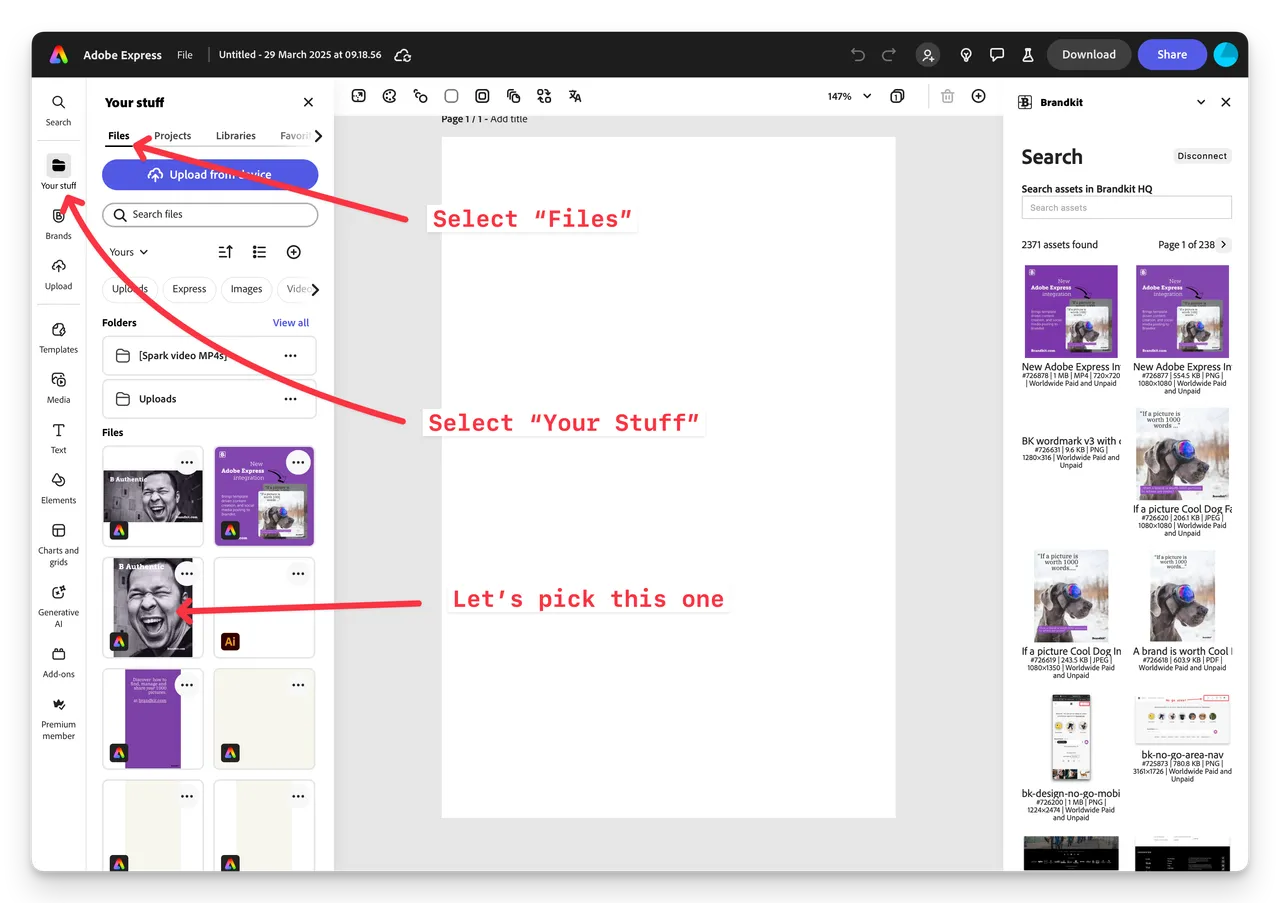Switch to the Projects tab

pos(173,136)
